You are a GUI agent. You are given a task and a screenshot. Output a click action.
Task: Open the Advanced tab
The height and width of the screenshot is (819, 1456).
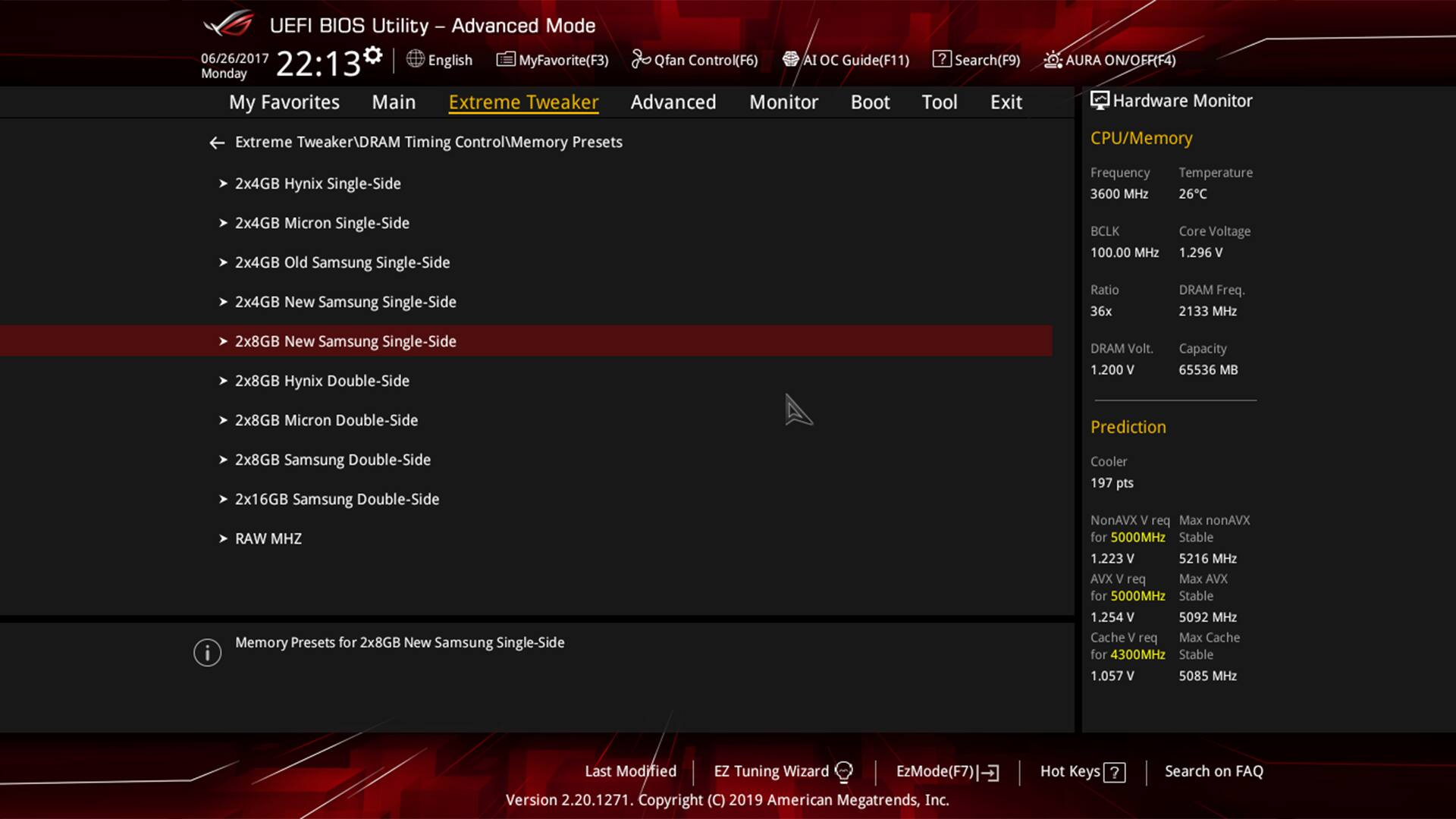(x=673, y=102)
